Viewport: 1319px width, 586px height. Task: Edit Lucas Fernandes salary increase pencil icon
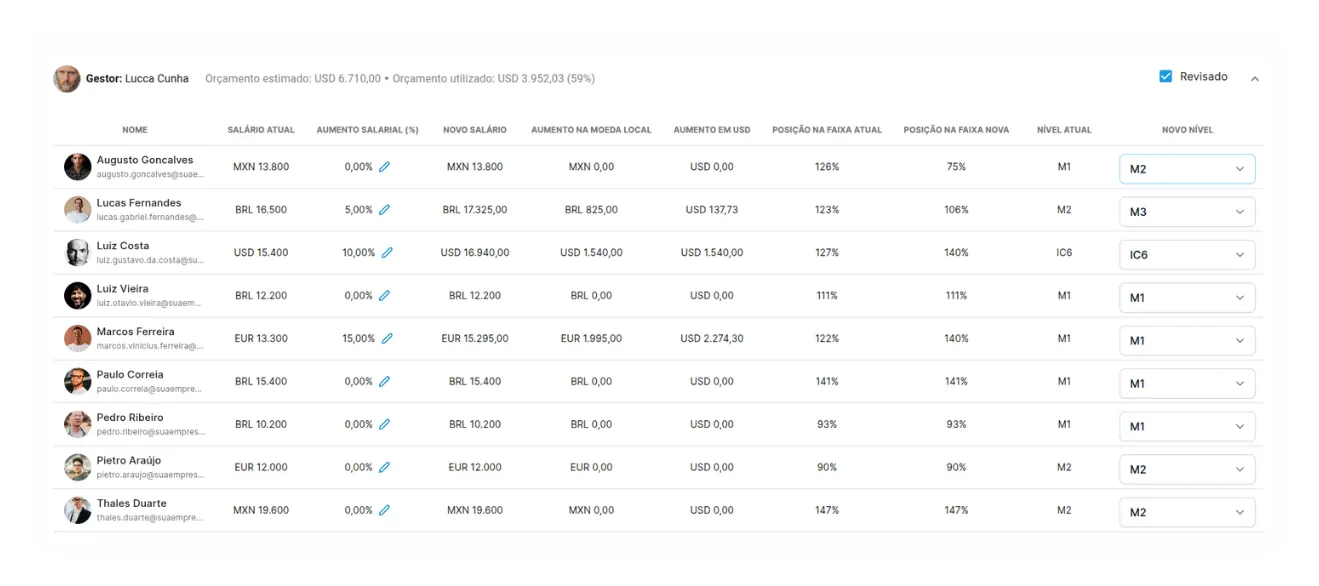pos(384,210)
